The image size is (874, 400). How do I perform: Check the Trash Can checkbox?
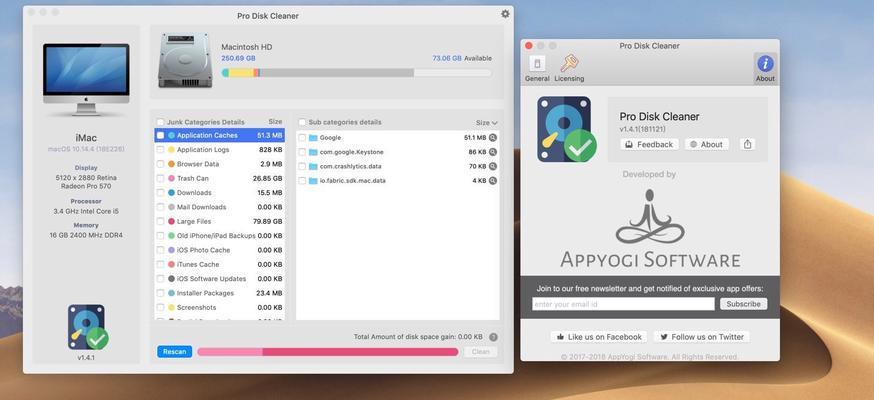pos(161,178)
